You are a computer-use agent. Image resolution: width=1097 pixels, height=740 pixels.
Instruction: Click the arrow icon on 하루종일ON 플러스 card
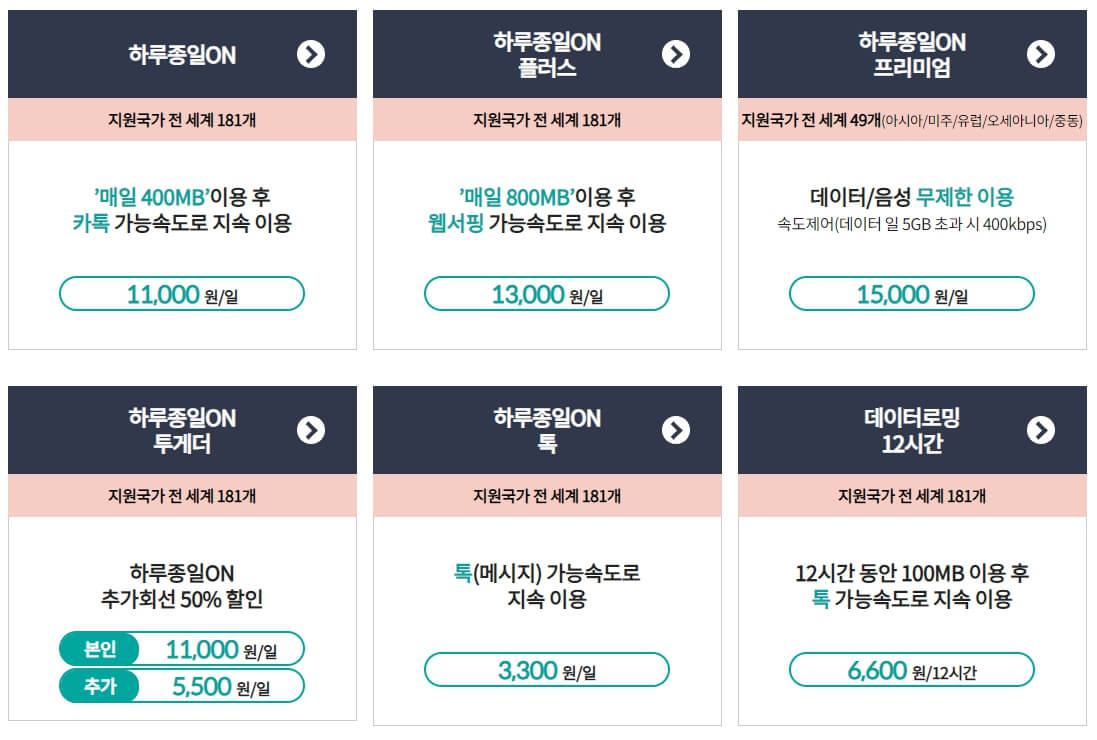tap(676, 55)
